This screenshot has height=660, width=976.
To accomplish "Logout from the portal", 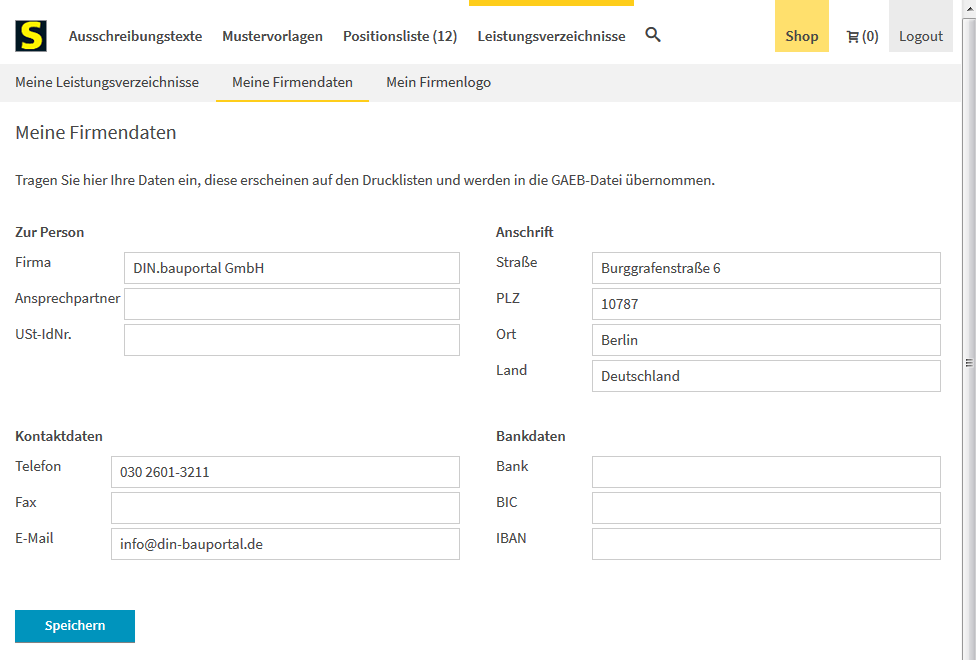I will pos(920,35).
